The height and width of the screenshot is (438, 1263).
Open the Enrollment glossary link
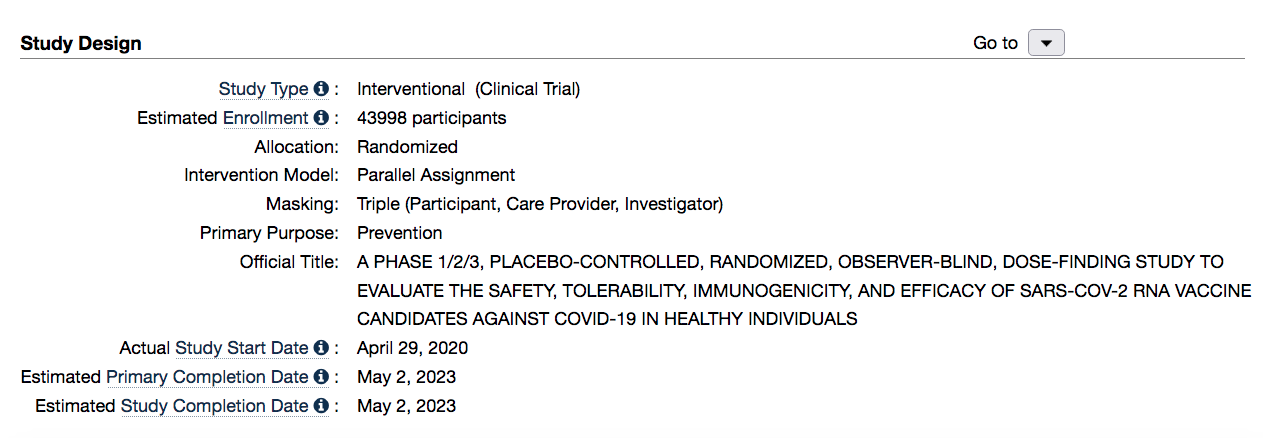click(266, 118)
